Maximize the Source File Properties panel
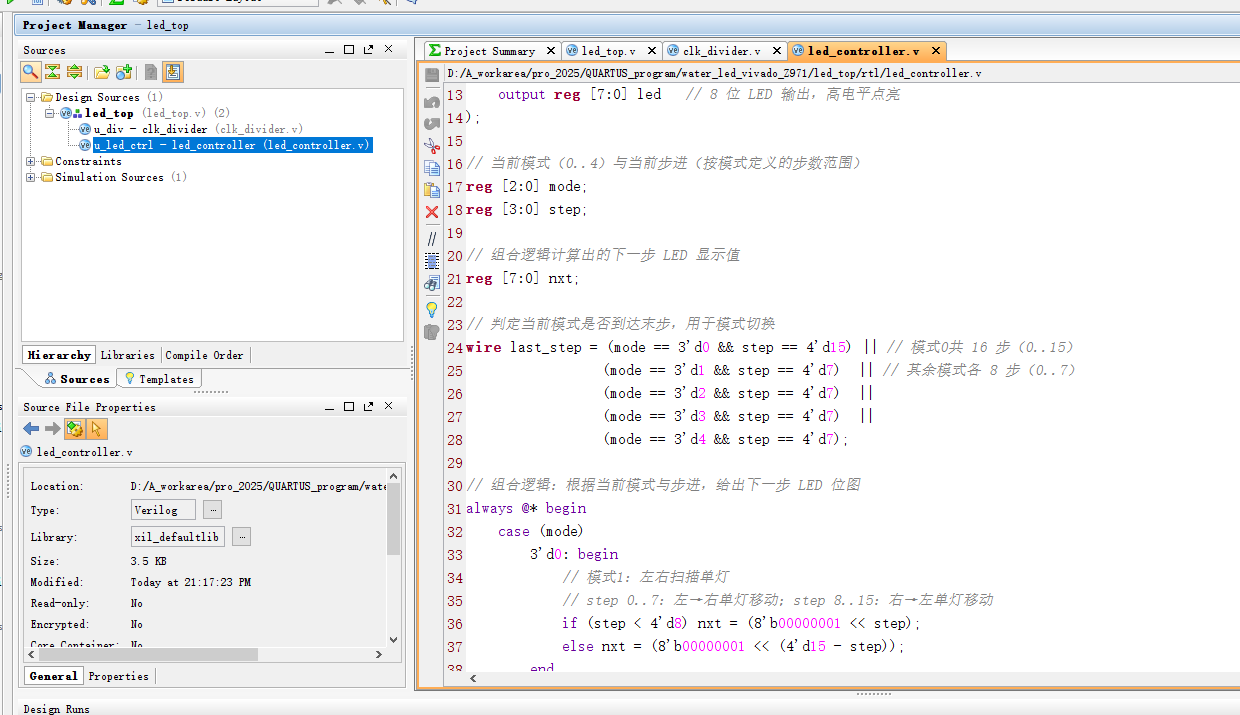The height and width of the screenshot is (715, 1240). coord(349,407)
